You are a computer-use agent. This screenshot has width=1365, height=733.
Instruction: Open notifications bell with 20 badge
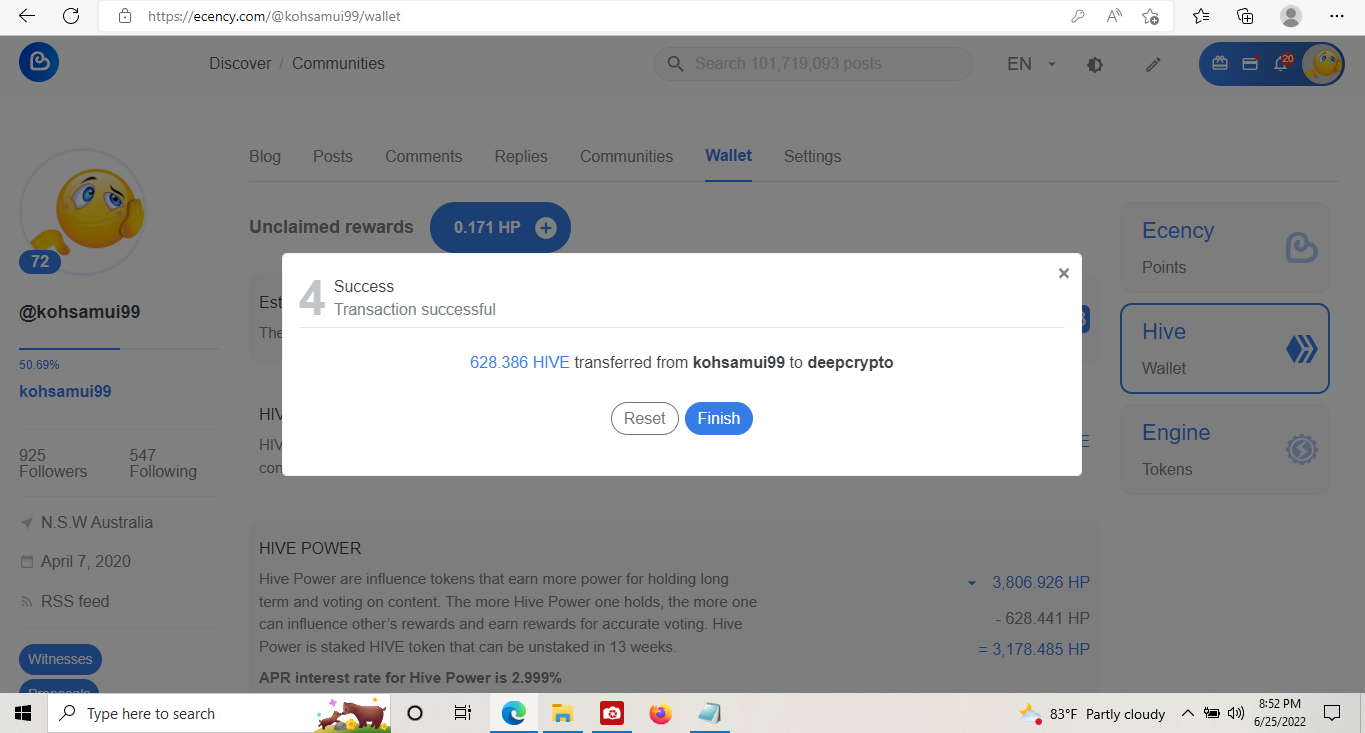click(x=1280, y=63)
